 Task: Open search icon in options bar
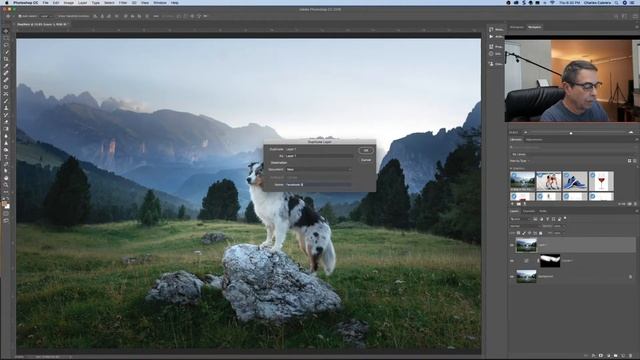[x=616, y=16]
